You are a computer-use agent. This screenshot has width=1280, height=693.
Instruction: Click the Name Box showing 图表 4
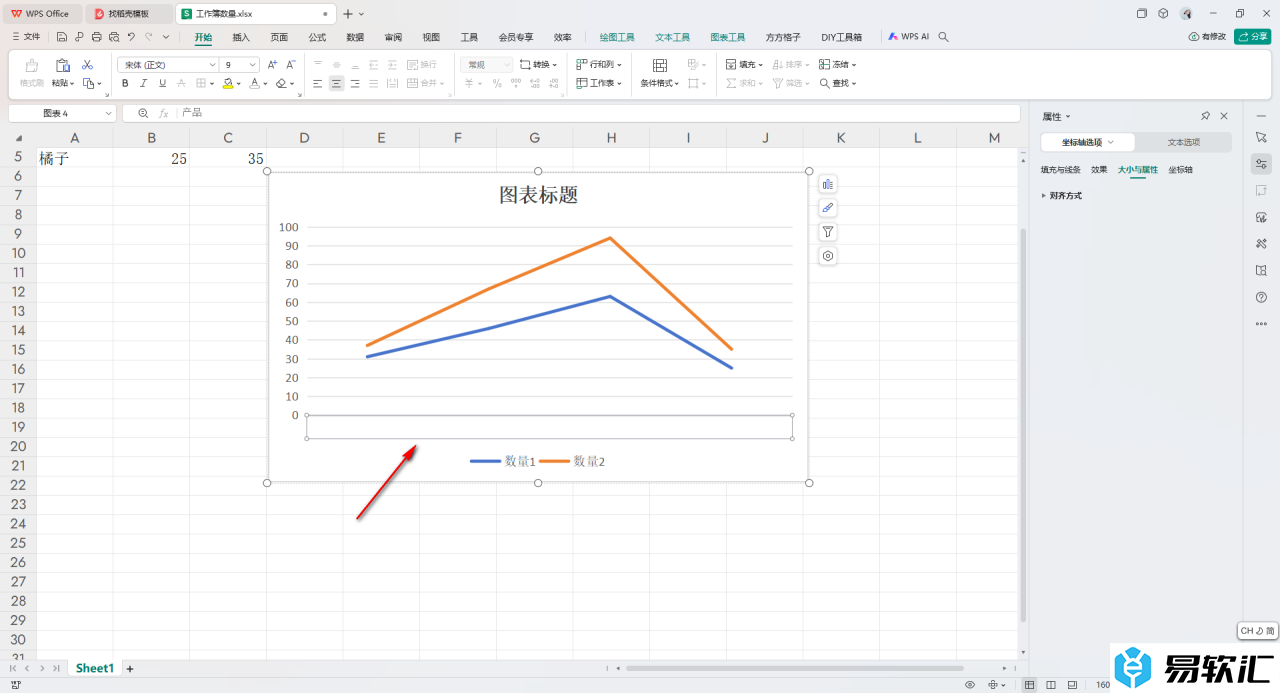click(62, 113)
